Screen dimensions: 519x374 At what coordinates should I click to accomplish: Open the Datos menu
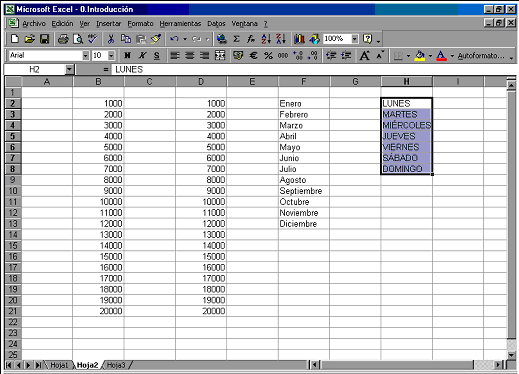click(x=216, y=23)
